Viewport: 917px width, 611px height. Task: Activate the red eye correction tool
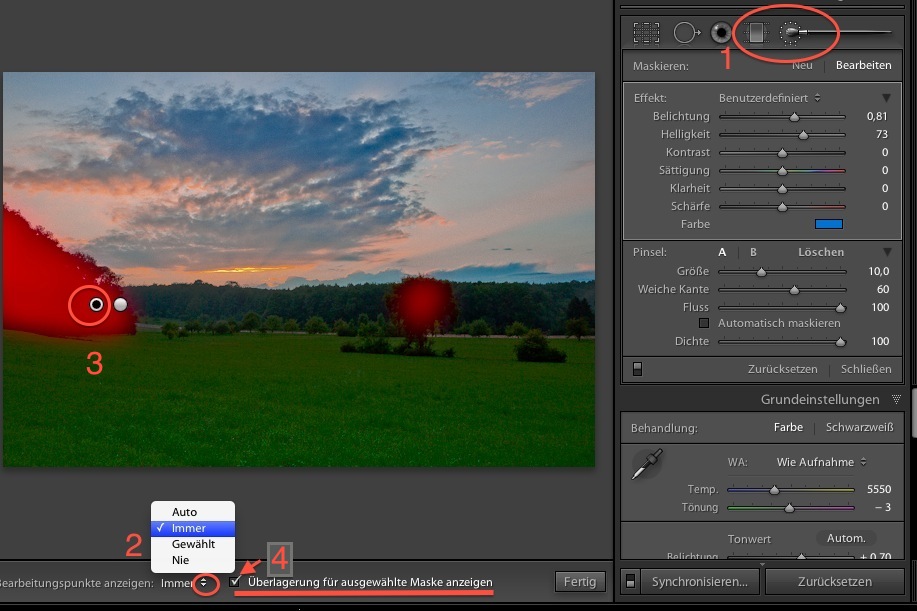pos(721,33)
